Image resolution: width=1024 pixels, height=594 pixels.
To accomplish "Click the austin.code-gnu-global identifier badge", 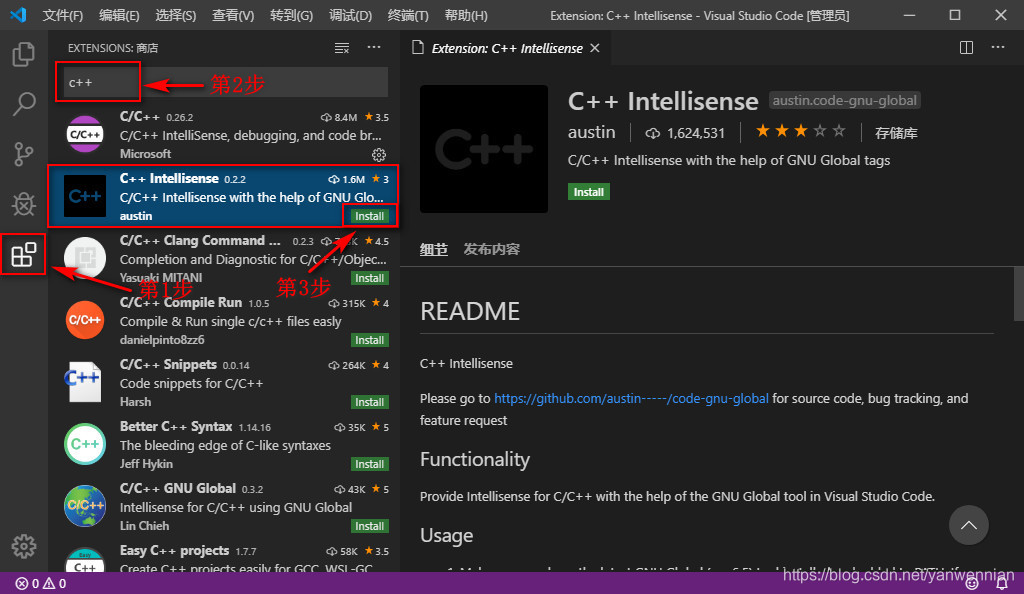I will [844, 101].
